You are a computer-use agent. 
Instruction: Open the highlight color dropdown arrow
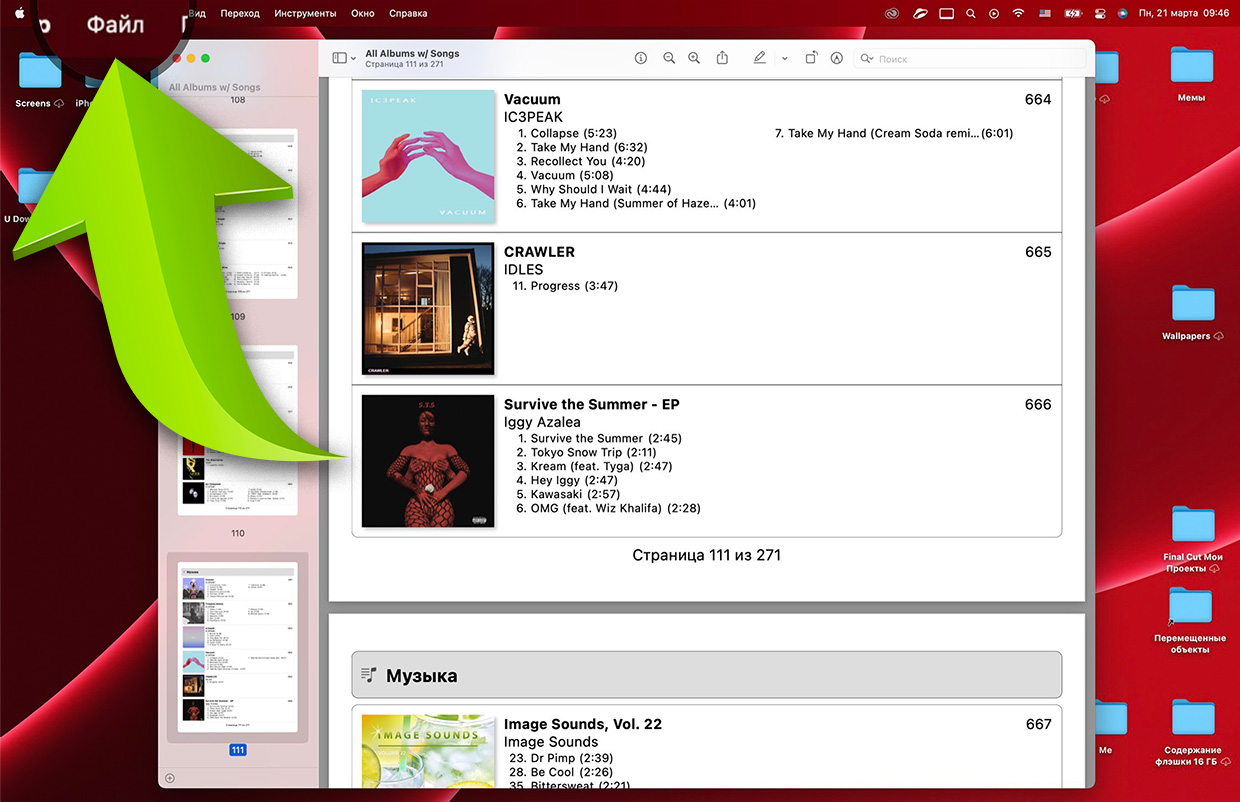click(x=784, y=59)
